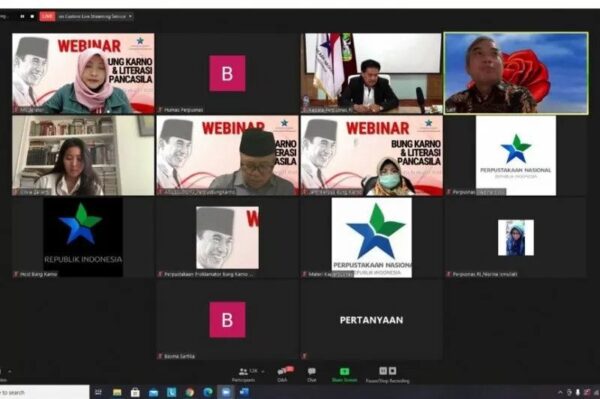Viewport: 600px width, 399px height.
Task: Select the Bung Karno speaker with rose background
Action: [516, 73]
